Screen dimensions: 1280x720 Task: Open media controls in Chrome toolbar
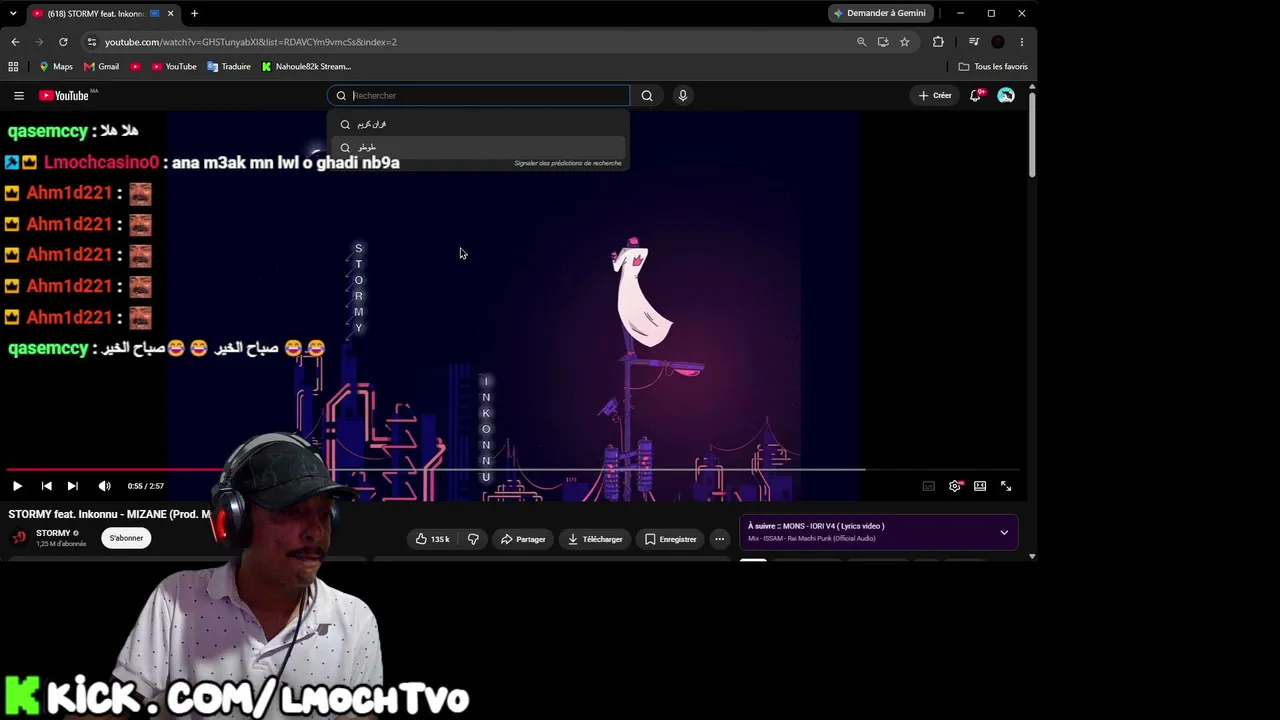(974, 42)
